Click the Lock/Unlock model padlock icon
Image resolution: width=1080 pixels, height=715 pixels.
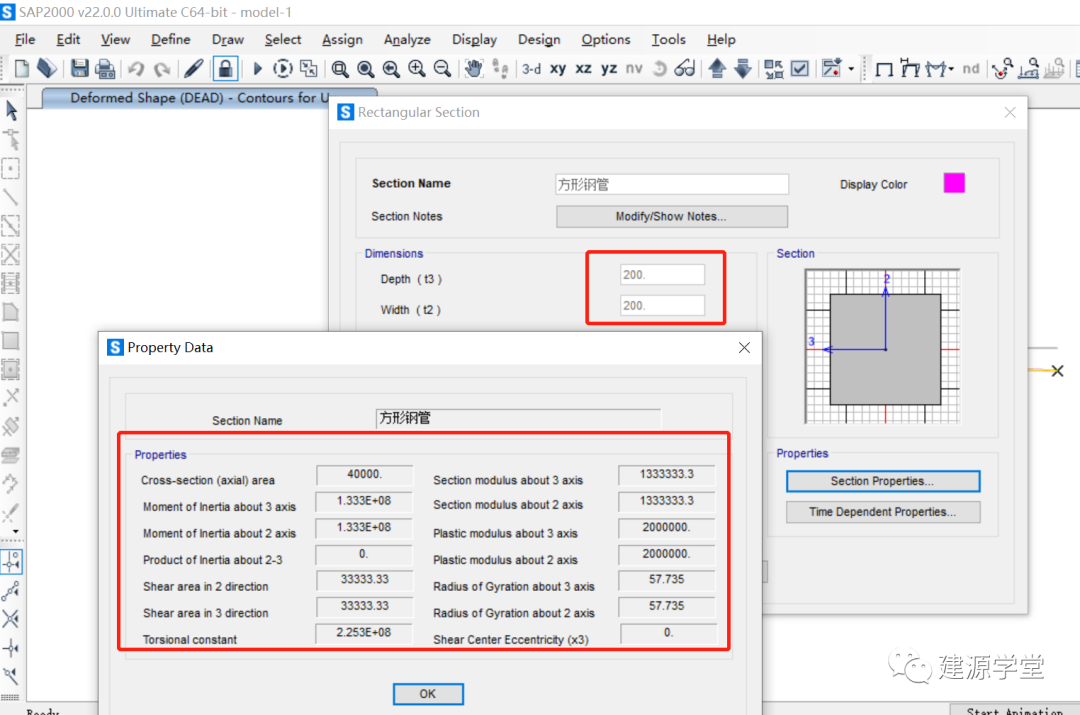pyautogui.click(x=225, y=69)
